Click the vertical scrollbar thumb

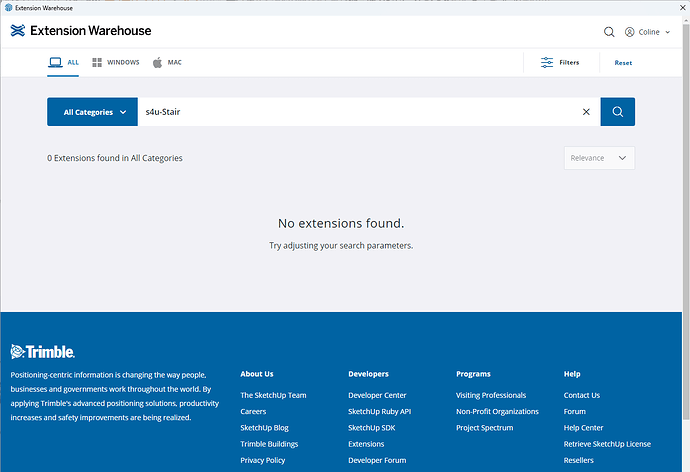click(686, 222)
